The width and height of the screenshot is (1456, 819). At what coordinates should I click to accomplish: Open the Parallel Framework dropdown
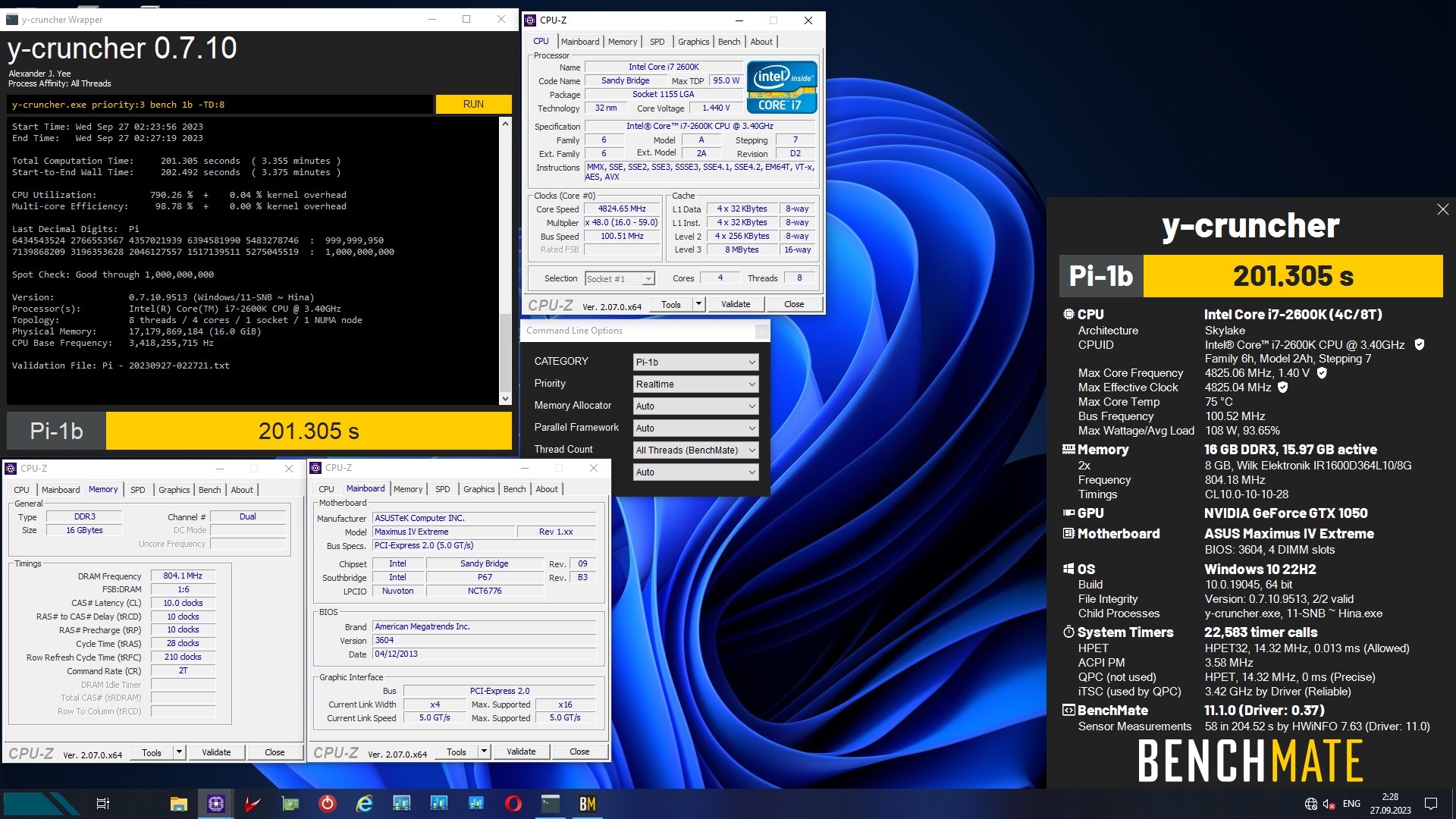point(695,428)
